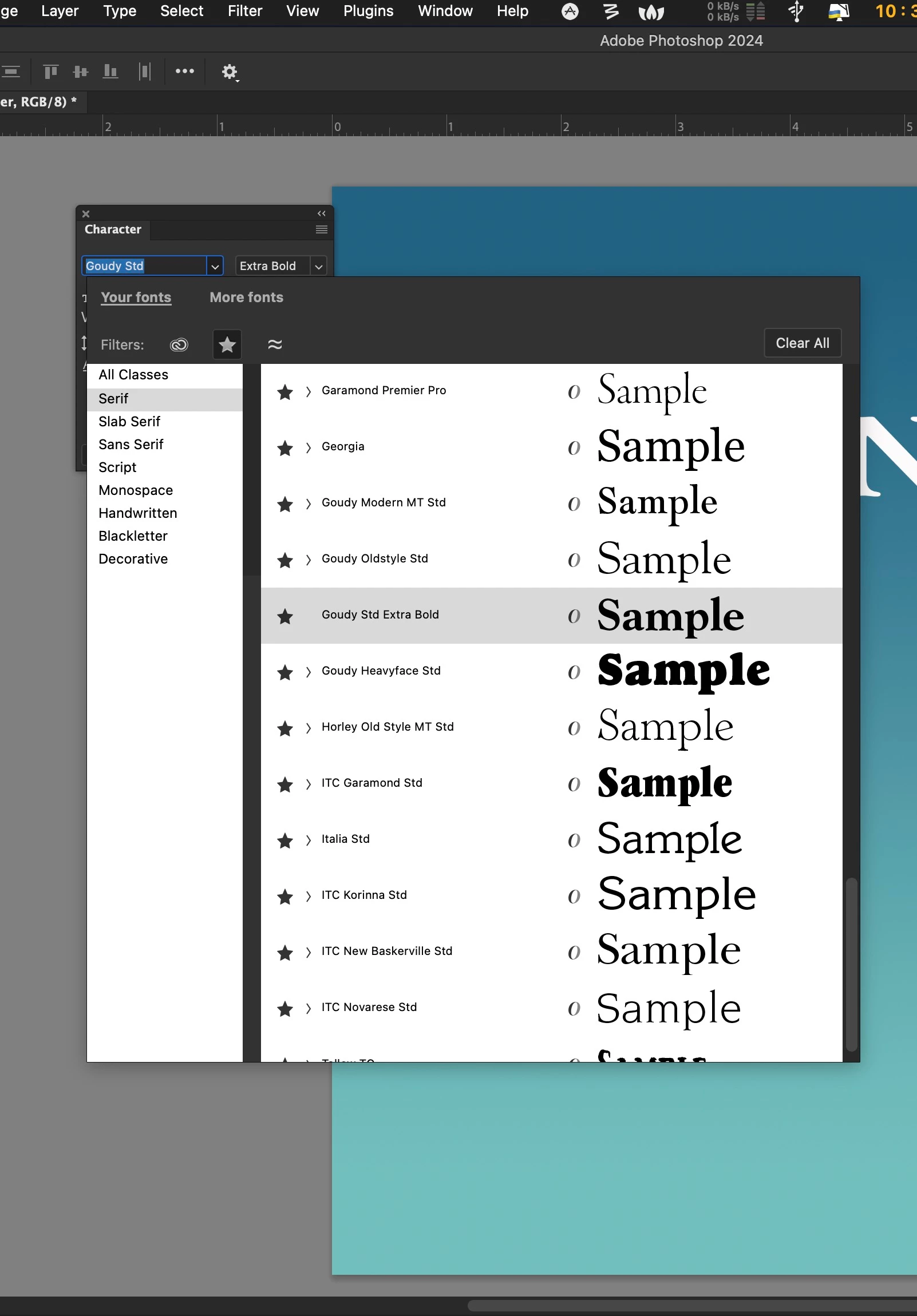Filter fonts by Script class

(x=165, y=467)
